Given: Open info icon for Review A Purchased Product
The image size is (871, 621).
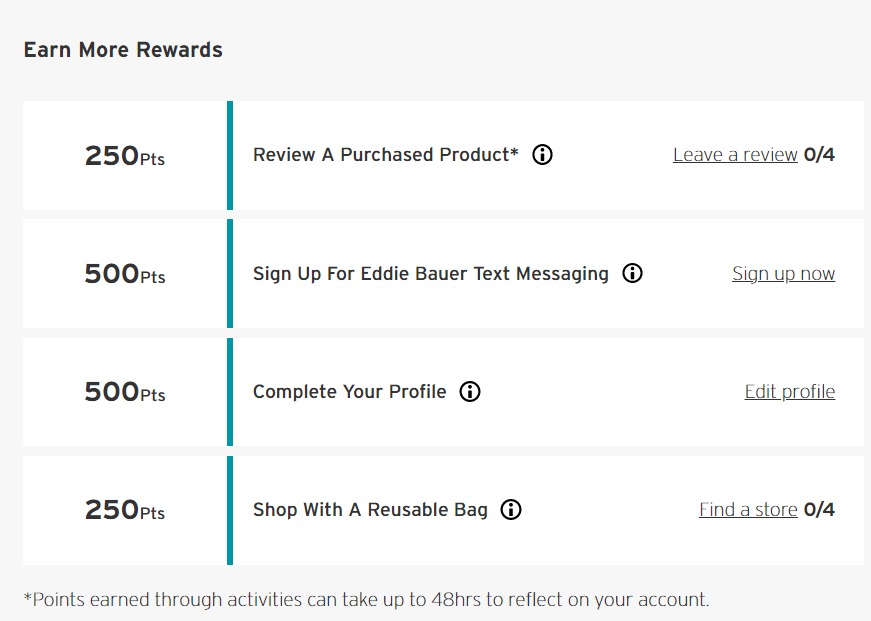Looking at the screenshot, I should pos(542,154).
